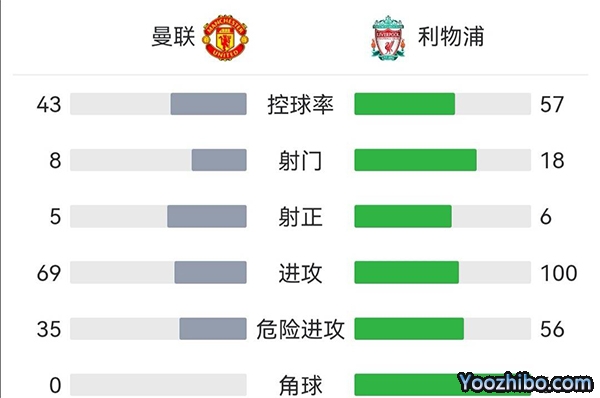Viewport: 600px width, 398px height.
Task: Click the 射门 stat label
Action: pyautogui.click(x=300, y=160)
